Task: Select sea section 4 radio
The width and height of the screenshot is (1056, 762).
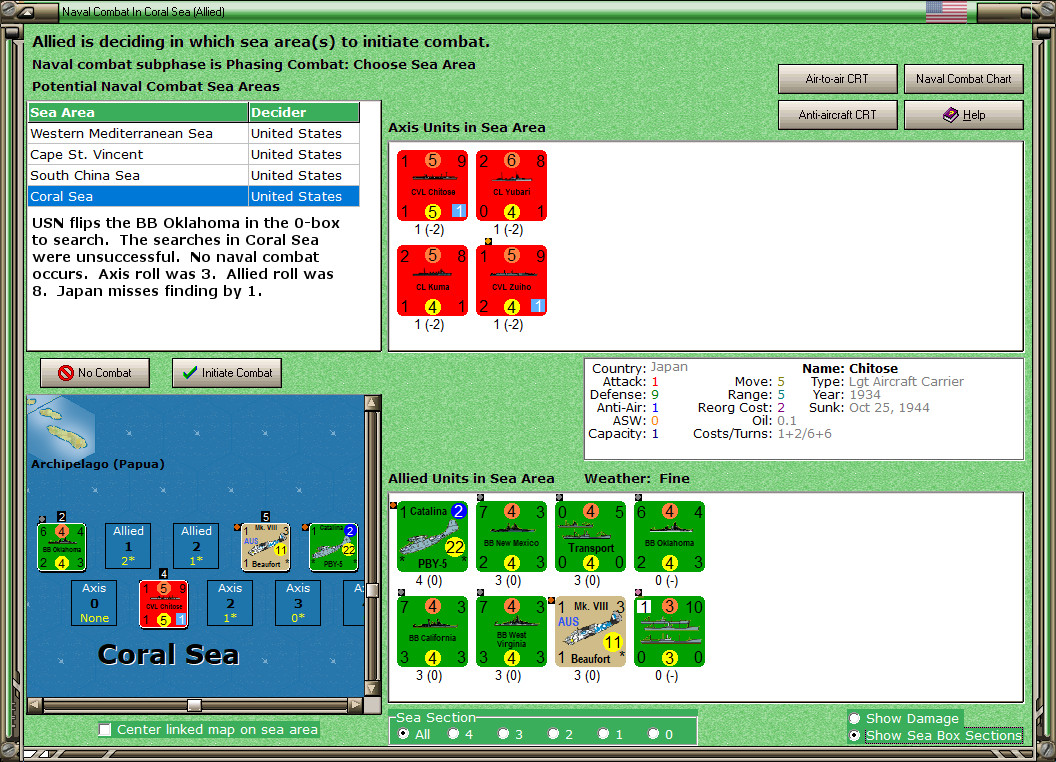Action: (x=454, y=734)
